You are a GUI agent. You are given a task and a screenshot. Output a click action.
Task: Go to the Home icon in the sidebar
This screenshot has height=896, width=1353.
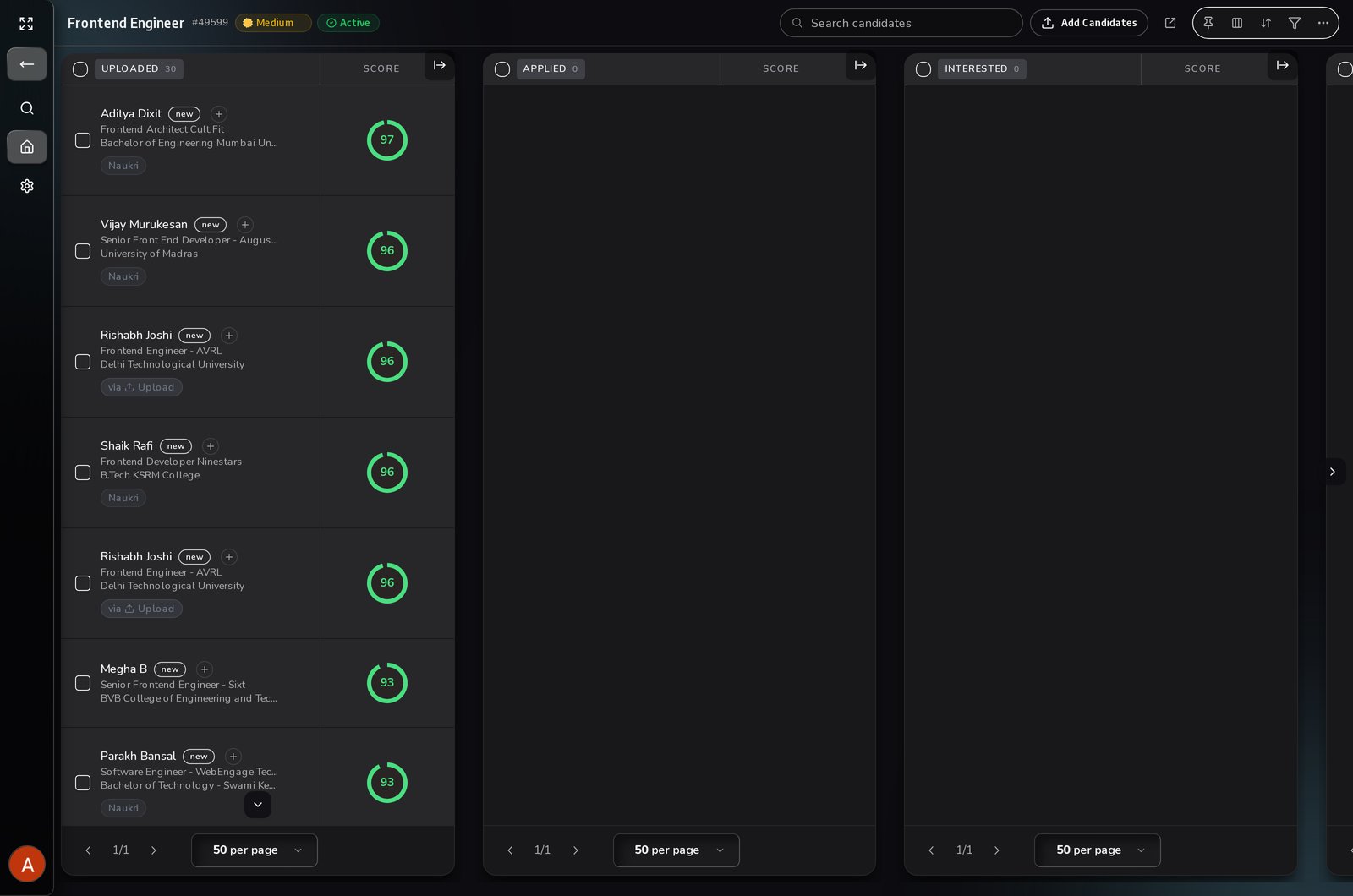(x=27, y=147)
